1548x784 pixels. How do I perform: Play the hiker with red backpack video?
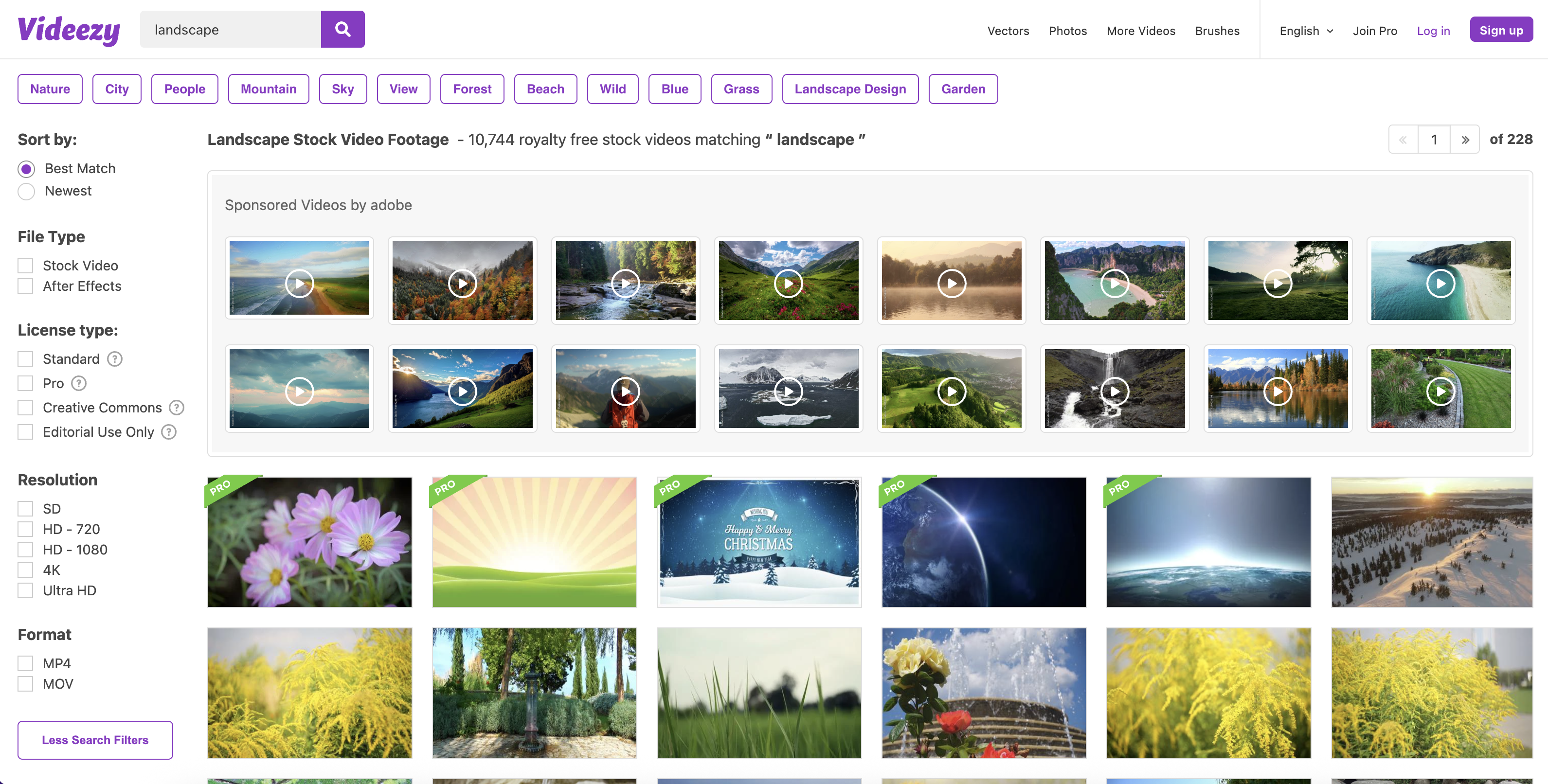click(626, 388)
